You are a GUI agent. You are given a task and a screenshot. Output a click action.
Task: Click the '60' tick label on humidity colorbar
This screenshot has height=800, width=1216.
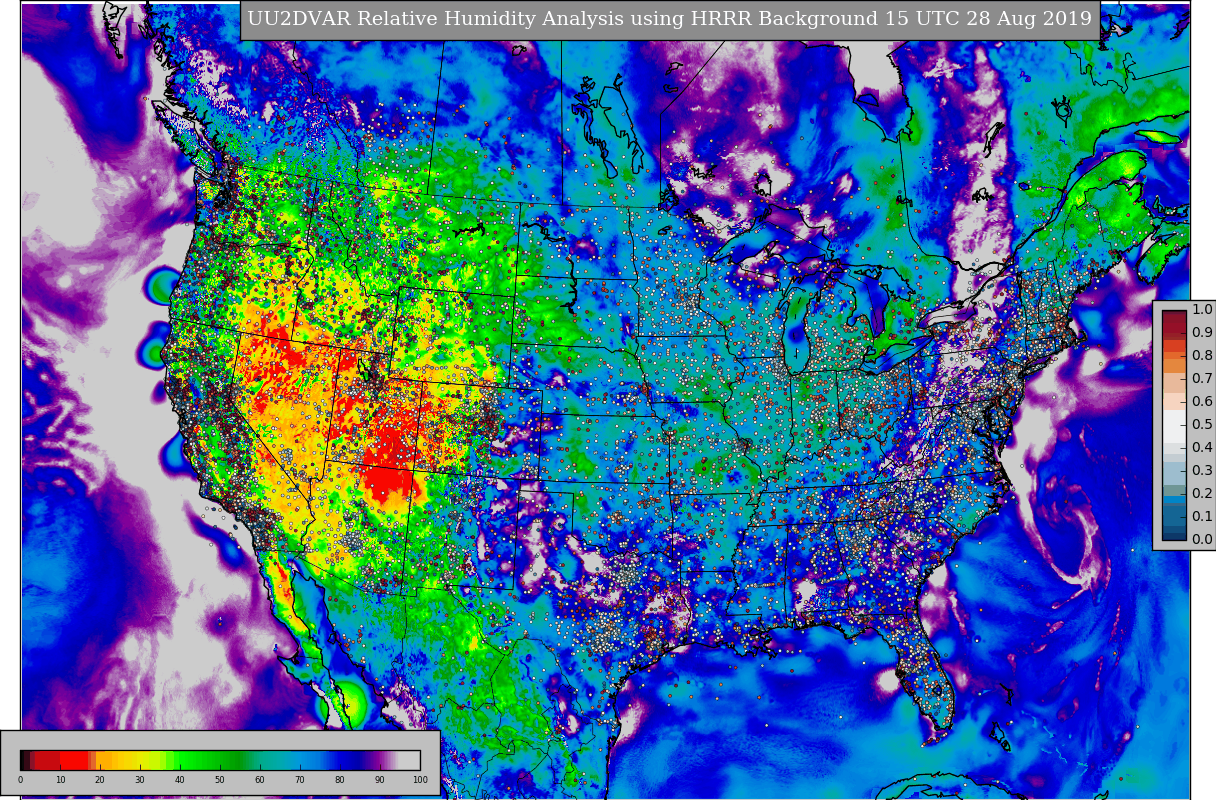[259, 779]
